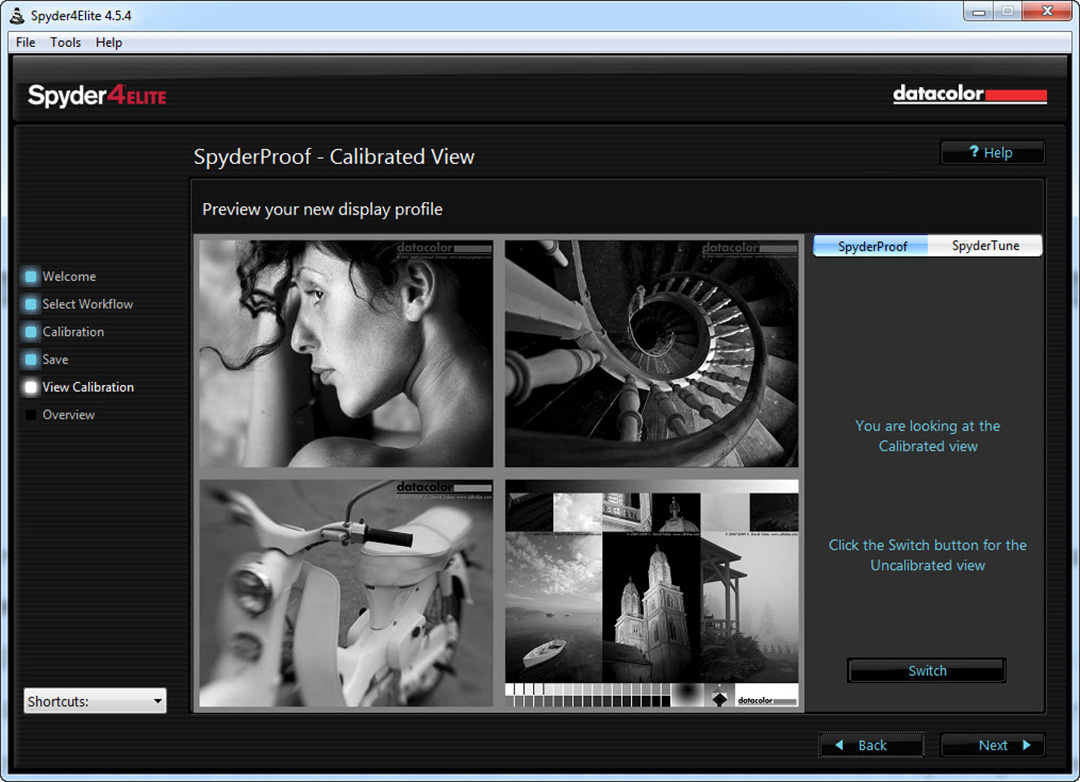Screen dimensions: 1080x782
Task: Open the Tools menu
Action: click(66, 42)
